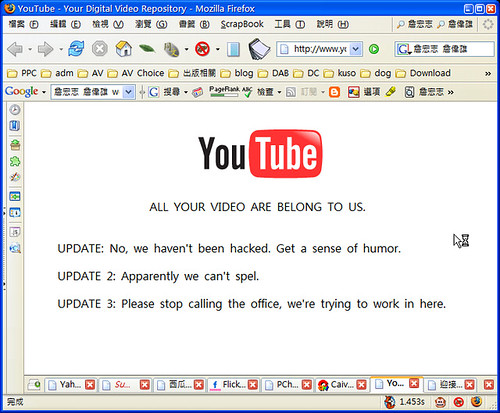Click the green basket downloads icon in the sidebar
This screenshot has width=500, height=413.
point(15,145)
